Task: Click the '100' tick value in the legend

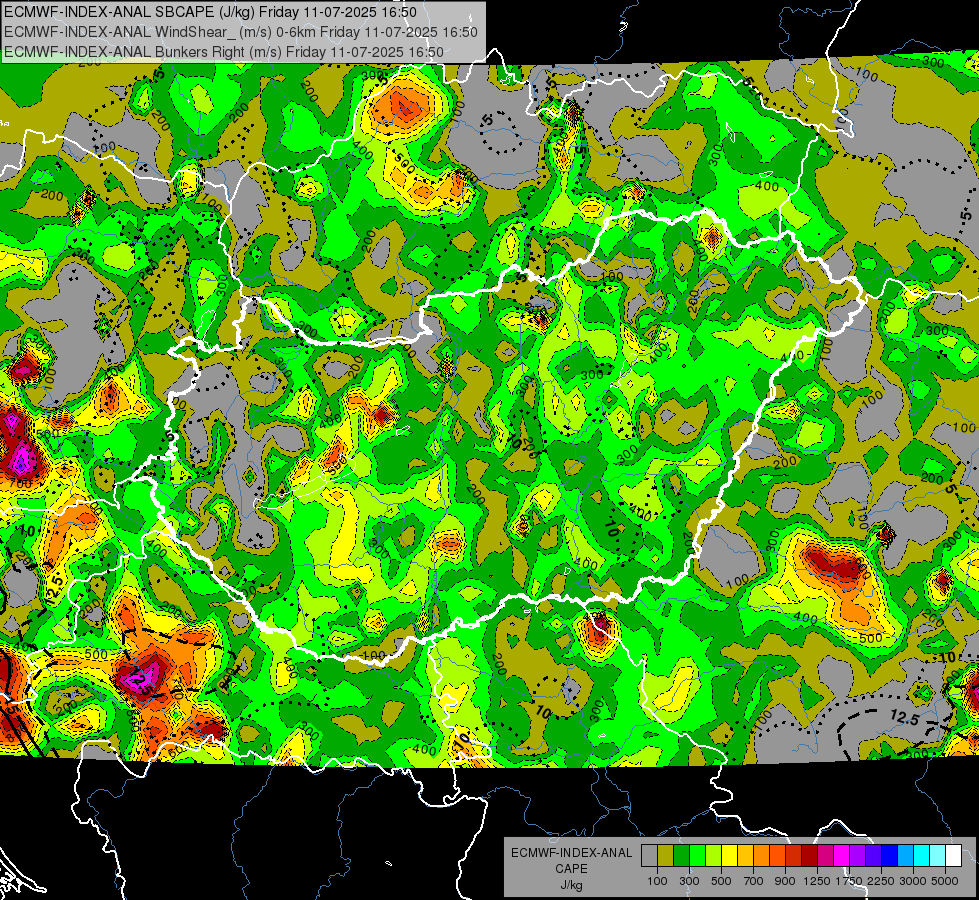Action: coord(657,881)
